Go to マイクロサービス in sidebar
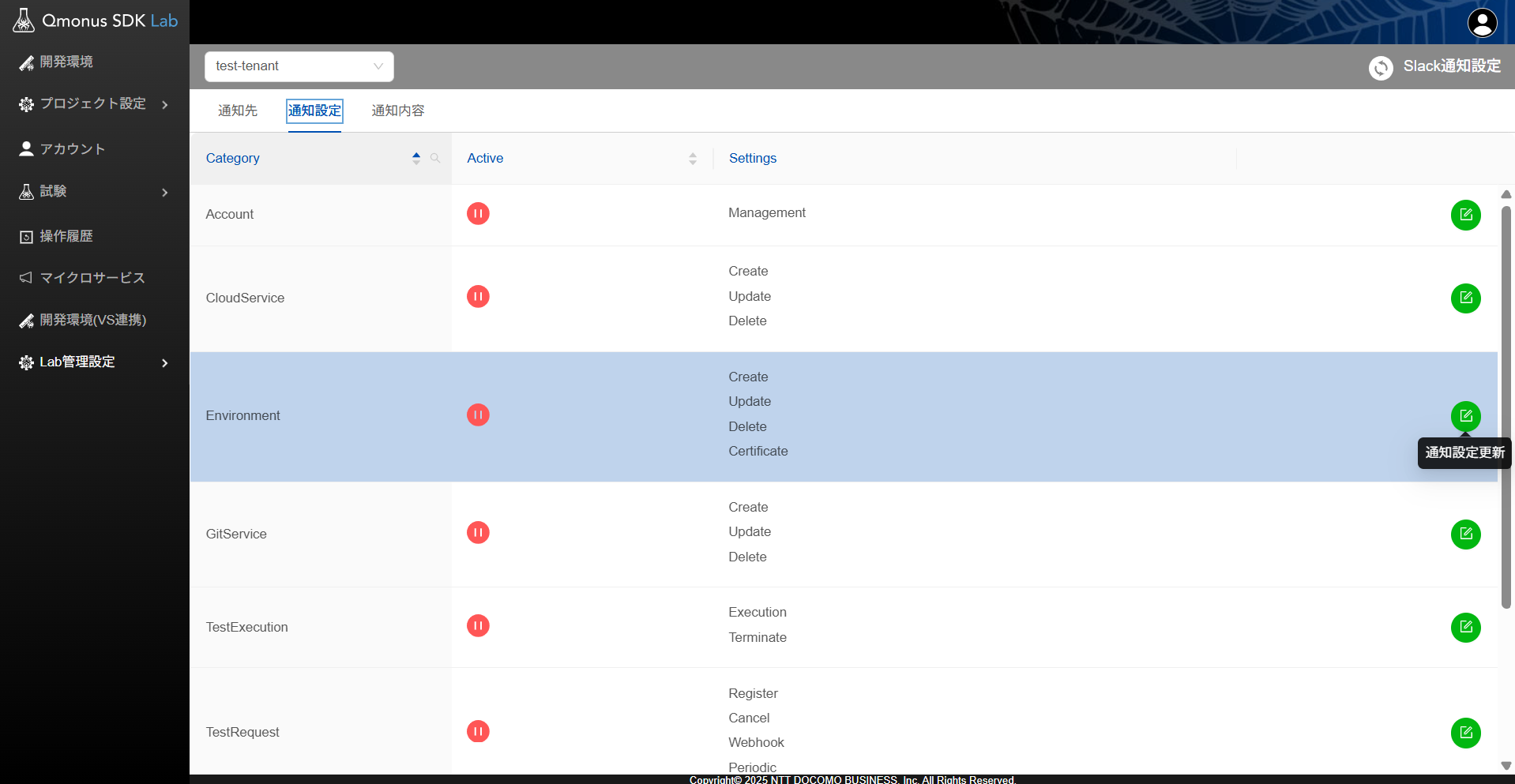 pos(92,278)
